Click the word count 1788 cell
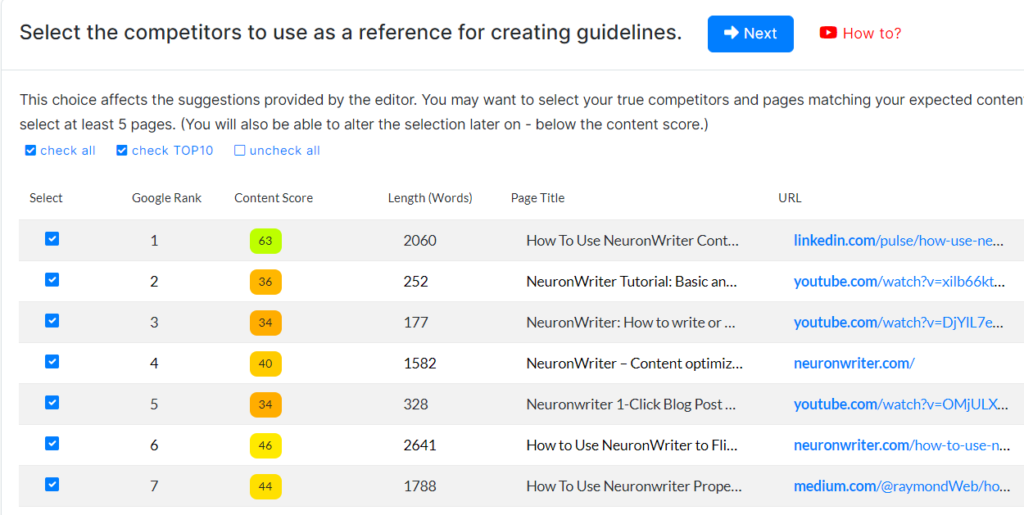The height and width of the screenshot is (515, 1024). pyautogui.click(x=419, y=487)
